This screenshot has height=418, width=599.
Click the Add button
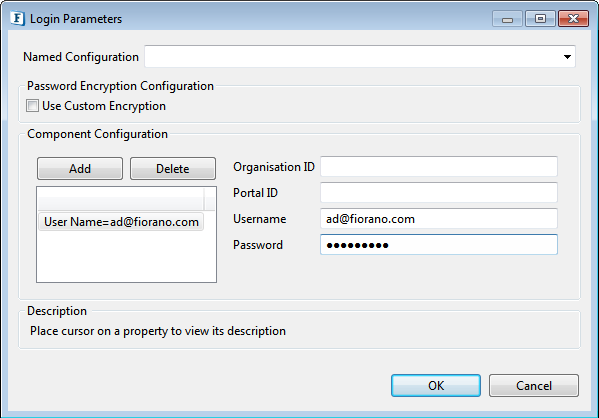click(x=80, y=168)
